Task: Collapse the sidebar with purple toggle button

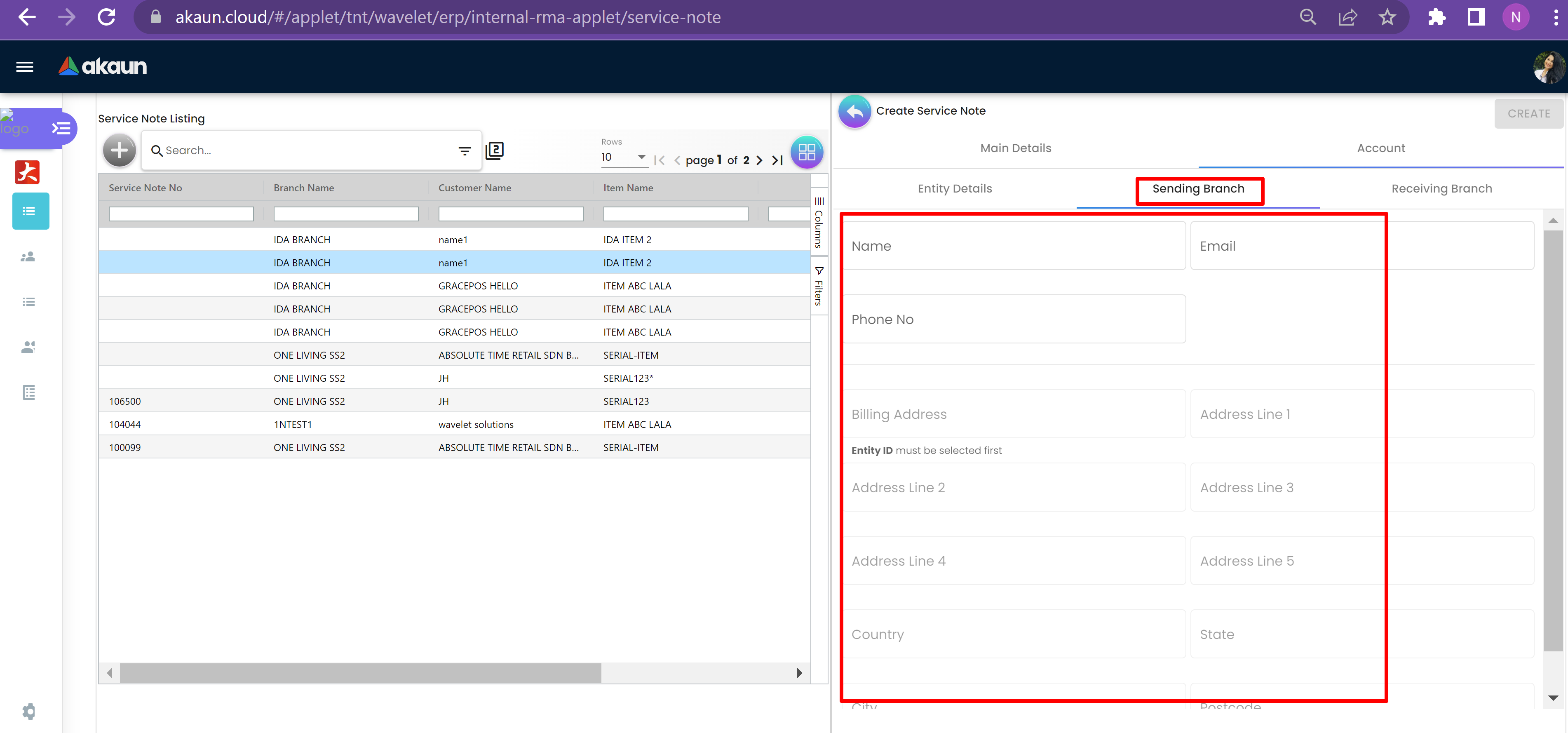Action: coord(61,129)
